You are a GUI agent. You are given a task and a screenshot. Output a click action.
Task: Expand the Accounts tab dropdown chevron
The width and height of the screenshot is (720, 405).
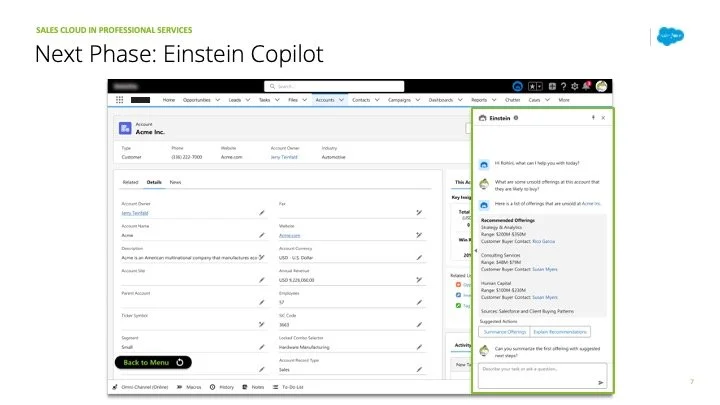click(x=341, y=100)
